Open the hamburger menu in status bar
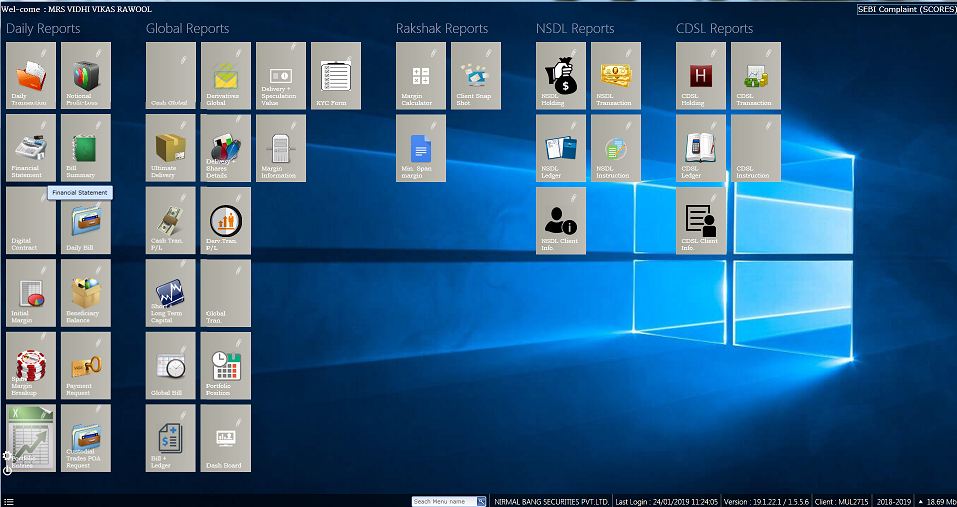This screenshot has height=507, width=957. point(8,501)
